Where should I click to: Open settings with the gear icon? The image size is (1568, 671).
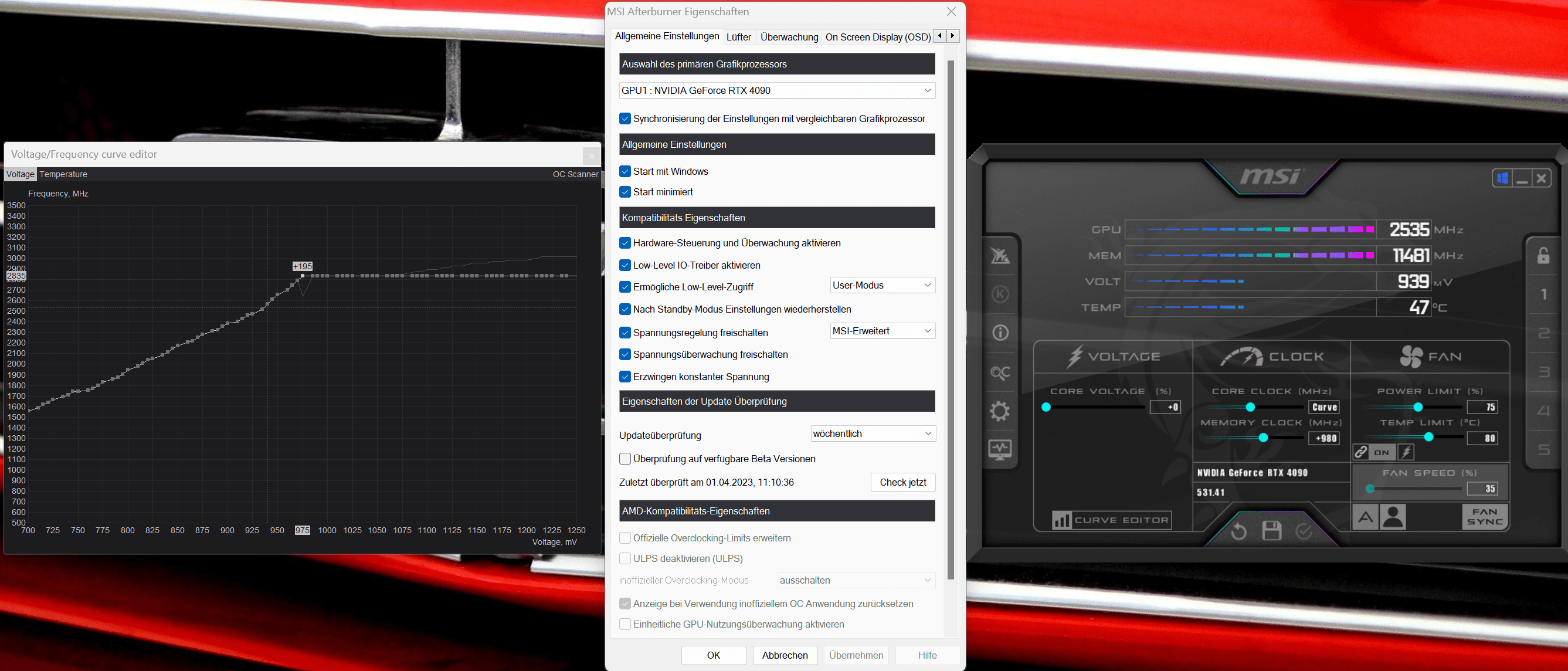coord(1000,411)
